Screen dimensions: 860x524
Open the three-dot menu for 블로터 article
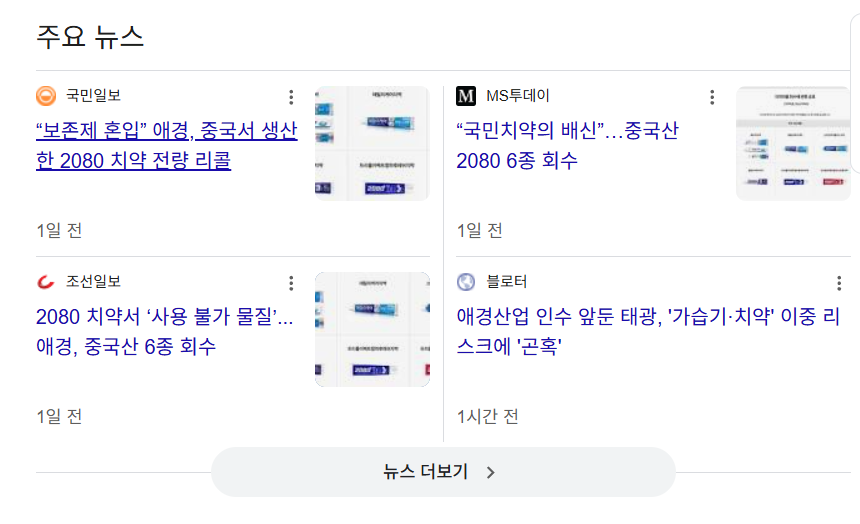point(839,283)
